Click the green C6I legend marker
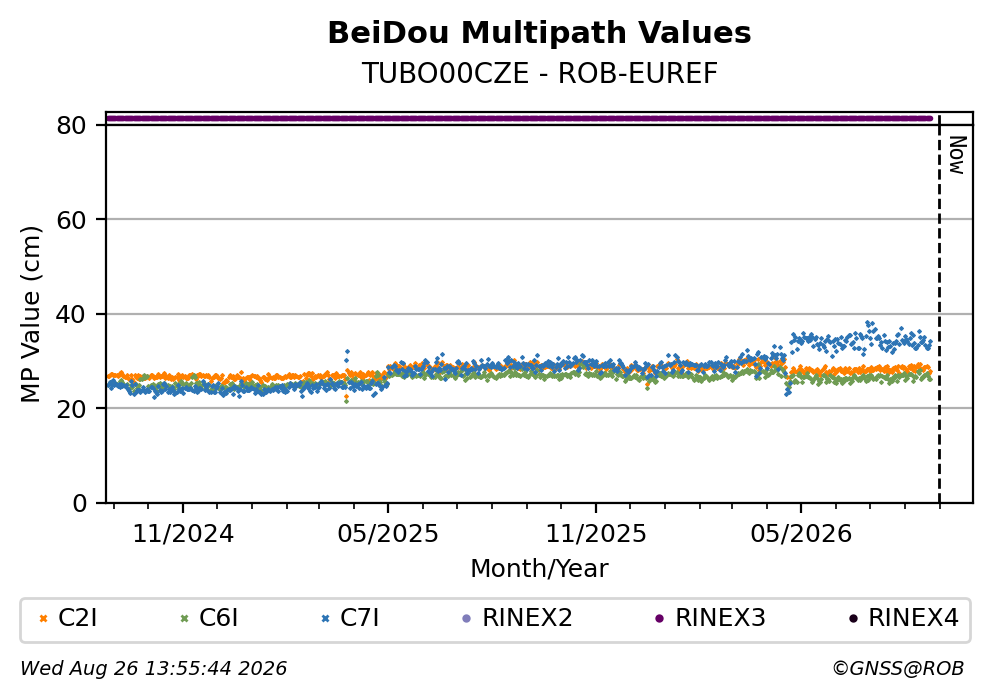Viewport: 993px width, 699px height. pyautogui.click(x=184, y=619)
